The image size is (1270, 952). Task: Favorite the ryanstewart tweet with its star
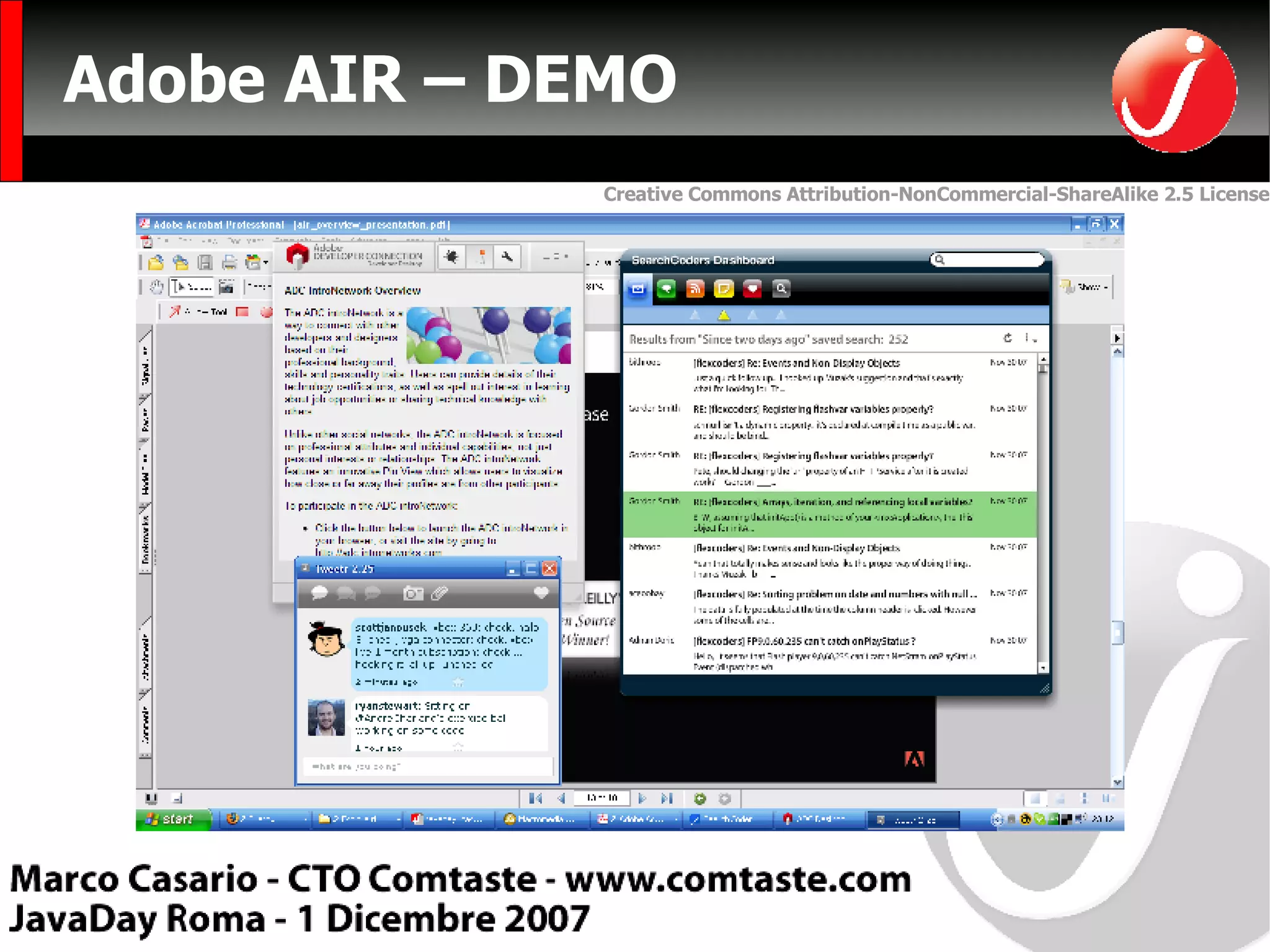(x=458, y=747)
